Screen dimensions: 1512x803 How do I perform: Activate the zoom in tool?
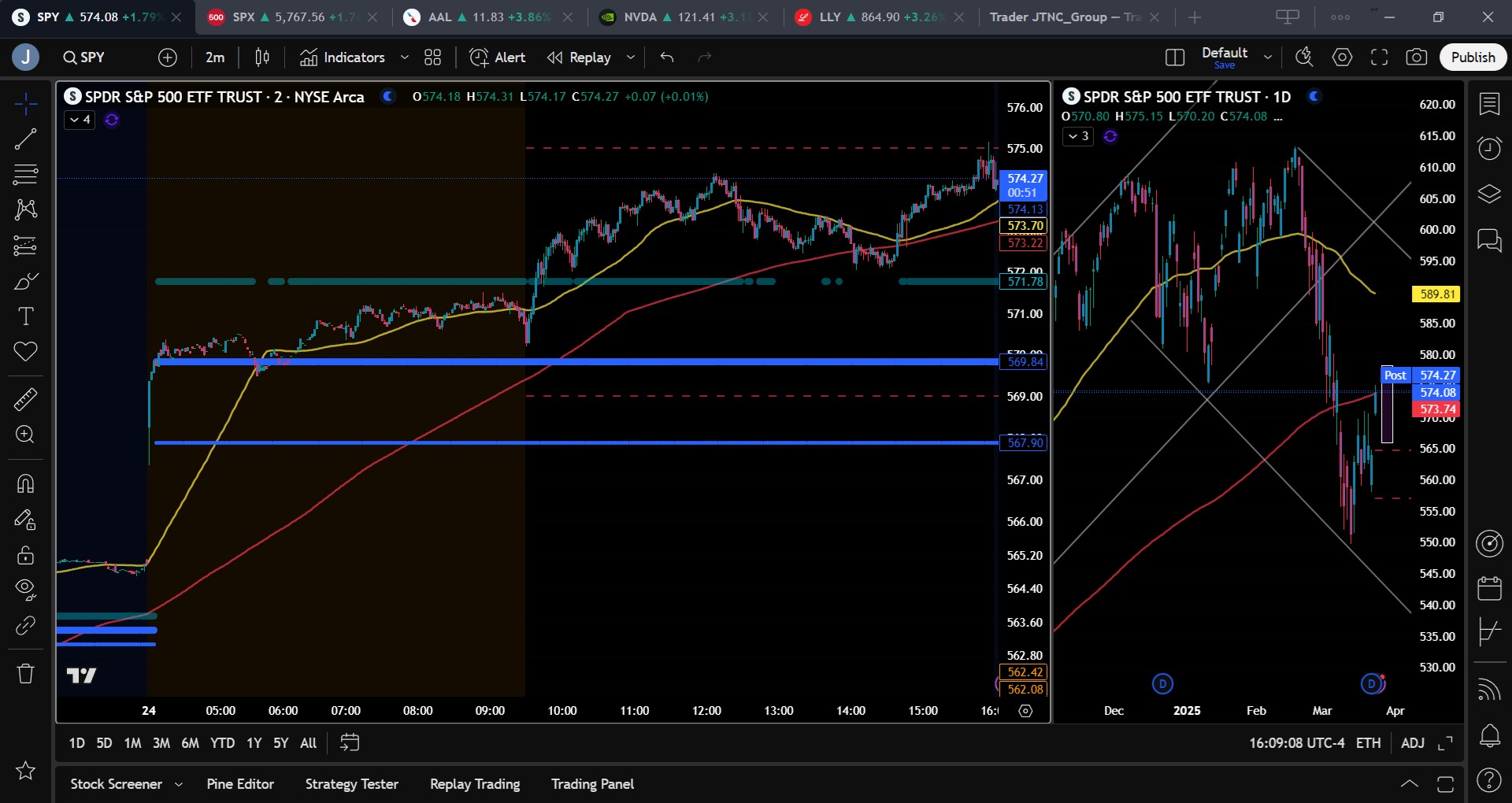[x=25, y=435]
